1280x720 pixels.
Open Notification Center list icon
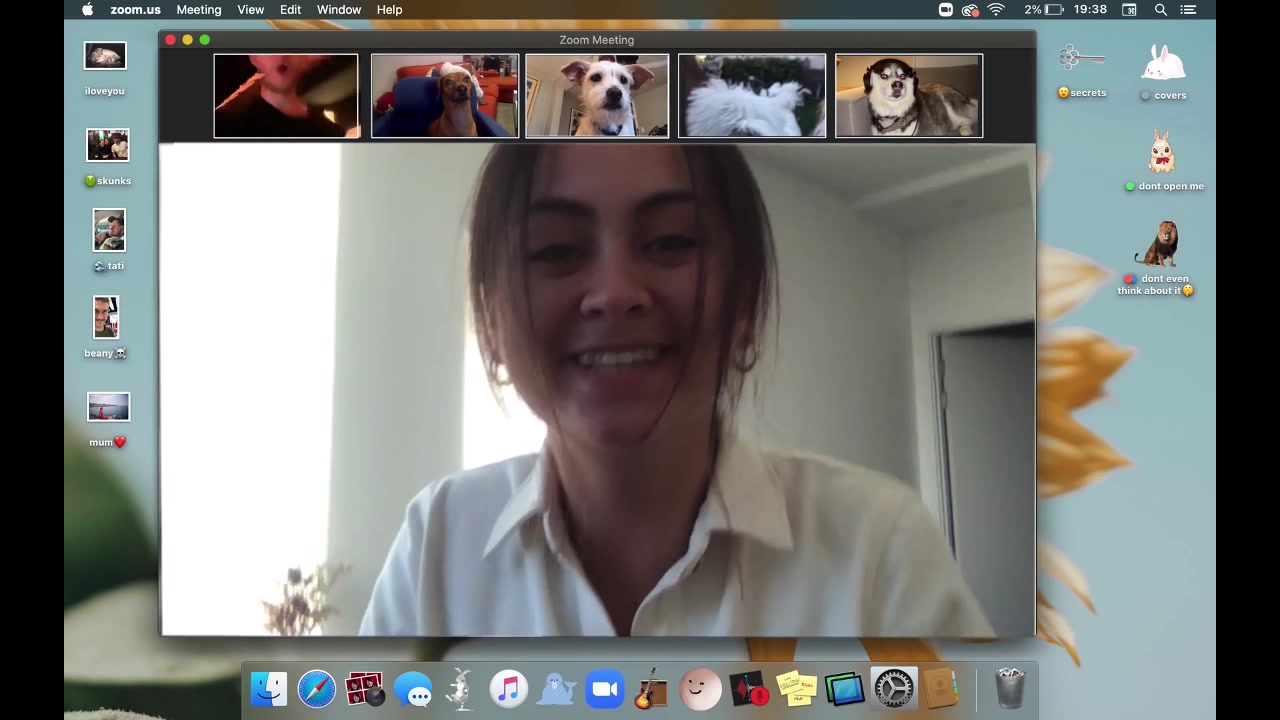click(1188, 10)
